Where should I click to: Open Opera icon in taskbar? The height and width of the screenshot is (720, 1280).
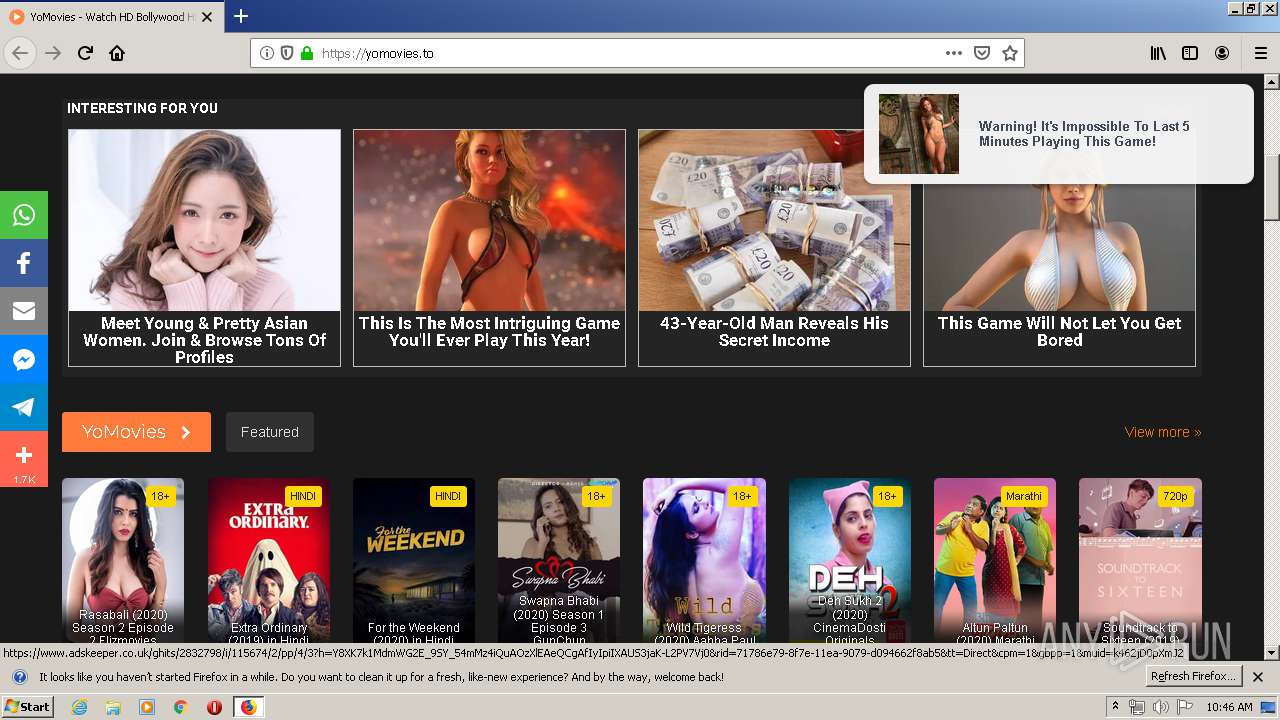(214, 707)
